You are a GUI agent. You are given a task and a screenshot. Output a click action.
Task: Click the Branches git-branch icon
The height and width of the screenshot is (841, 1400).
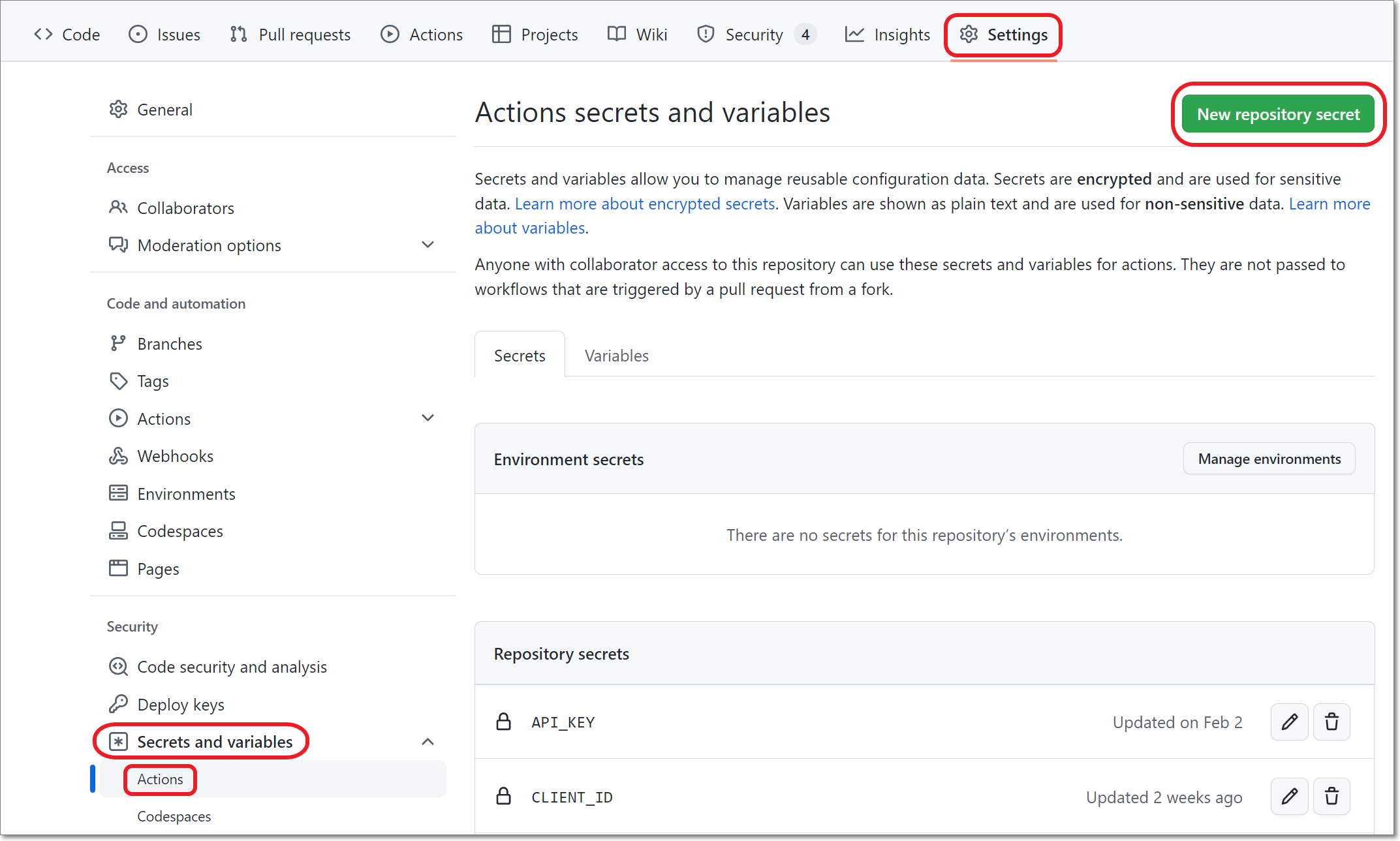click(x=118, y=344)
